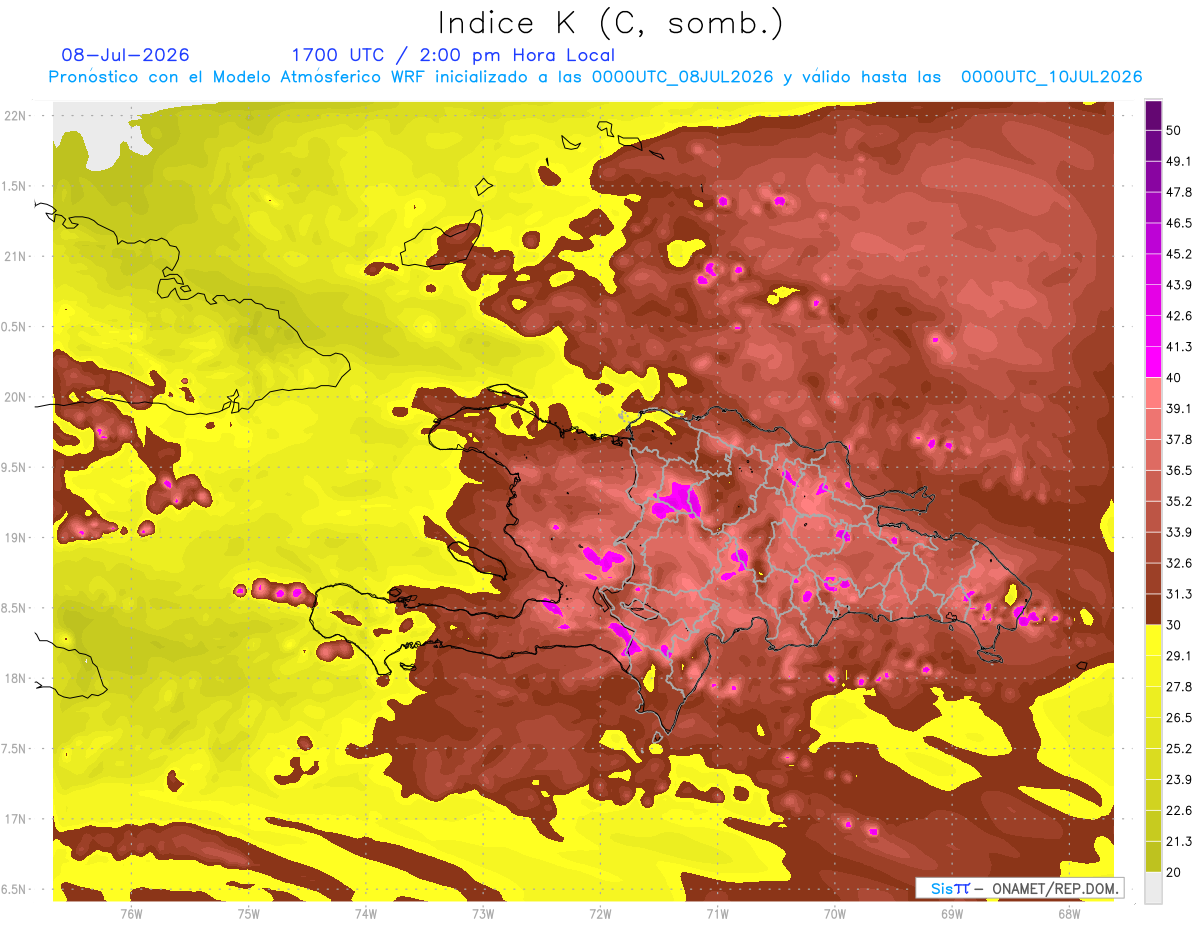Click the latitude axis label '21N'
This screenshot has height=927, width=1200.
(x=16, y=257)
